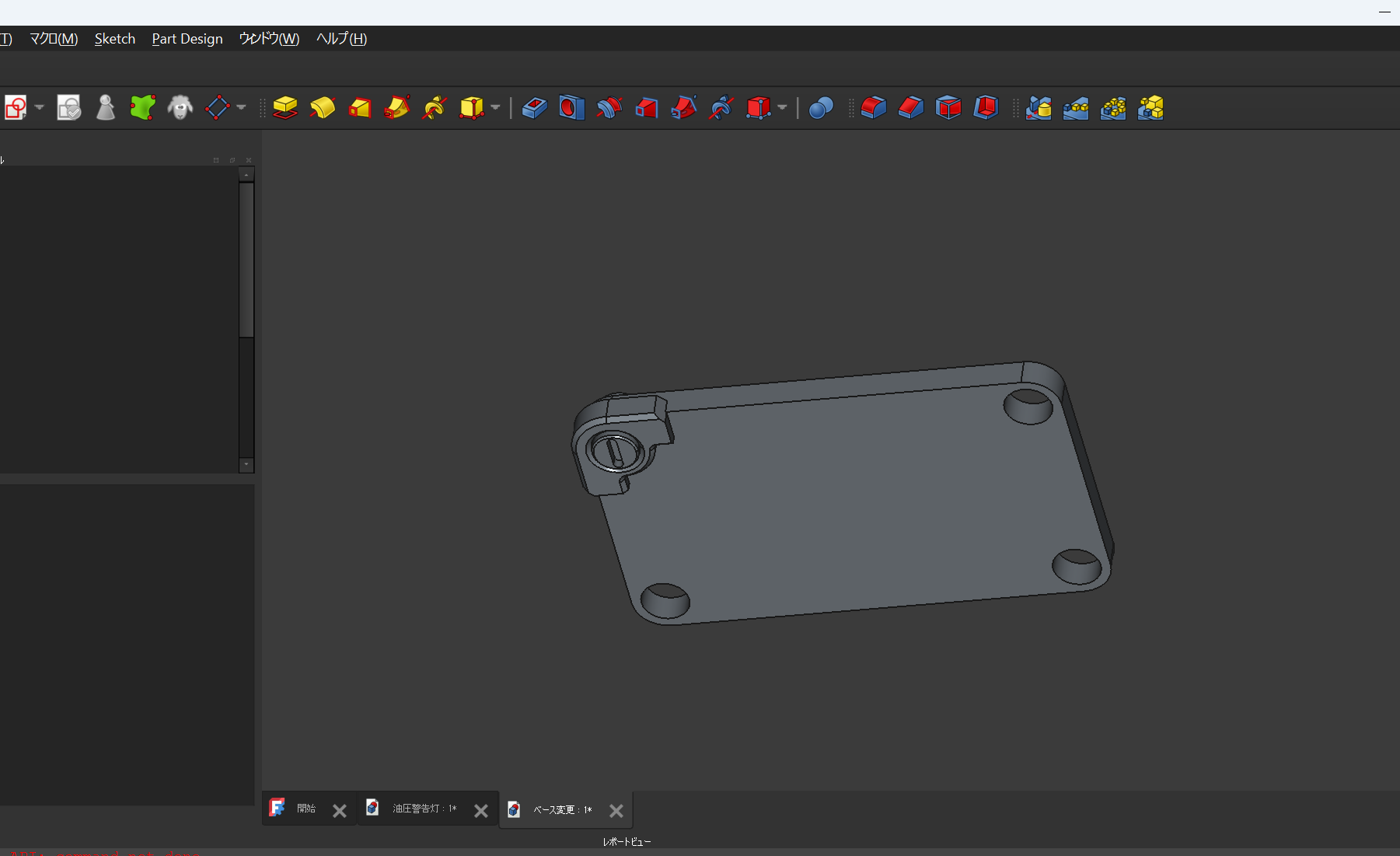Open the Part Design menu
Screen dimensions: 1400x856
tap(187, 39)
